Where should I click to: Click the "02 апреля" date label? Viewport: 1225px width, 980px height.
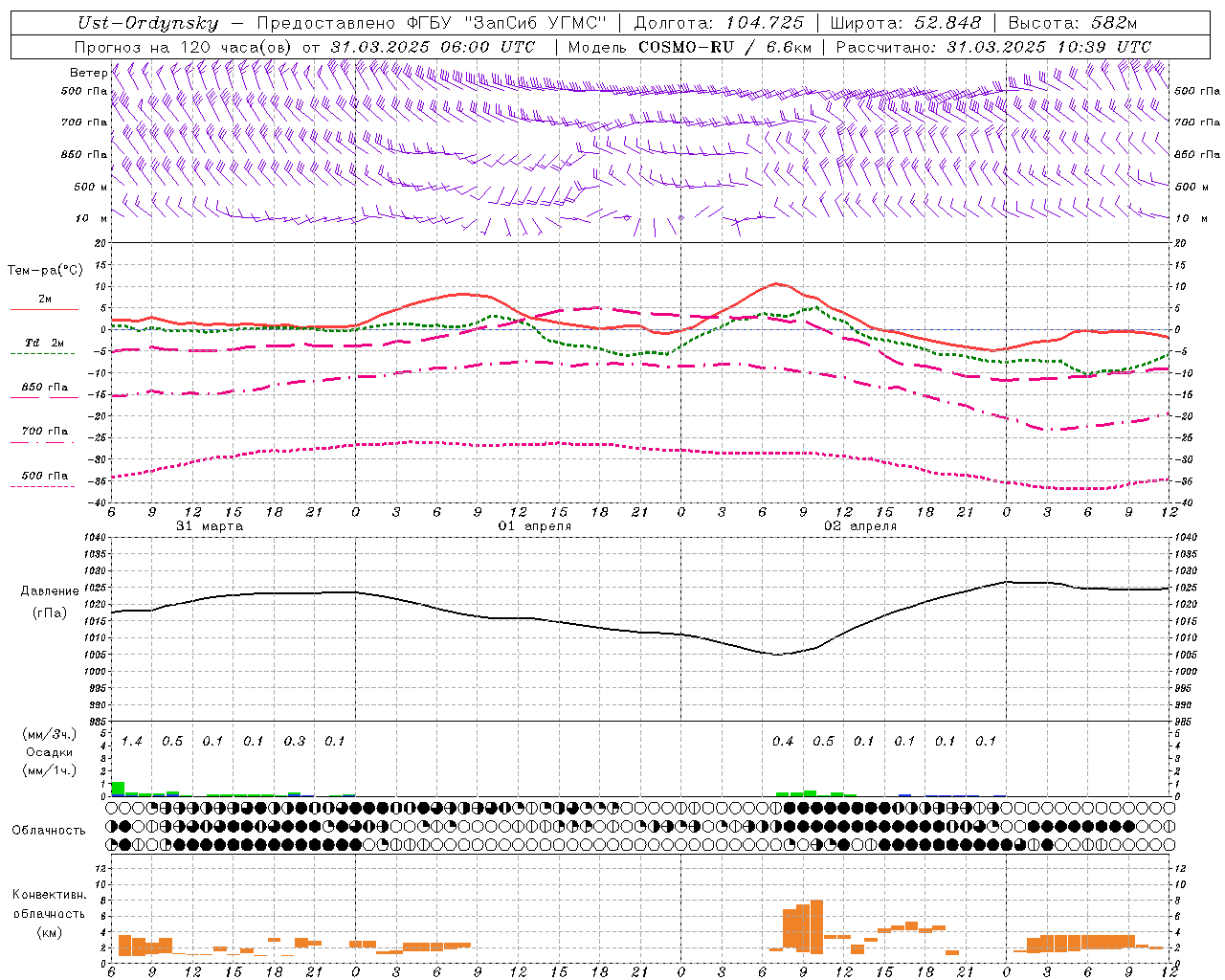[860, 526]
